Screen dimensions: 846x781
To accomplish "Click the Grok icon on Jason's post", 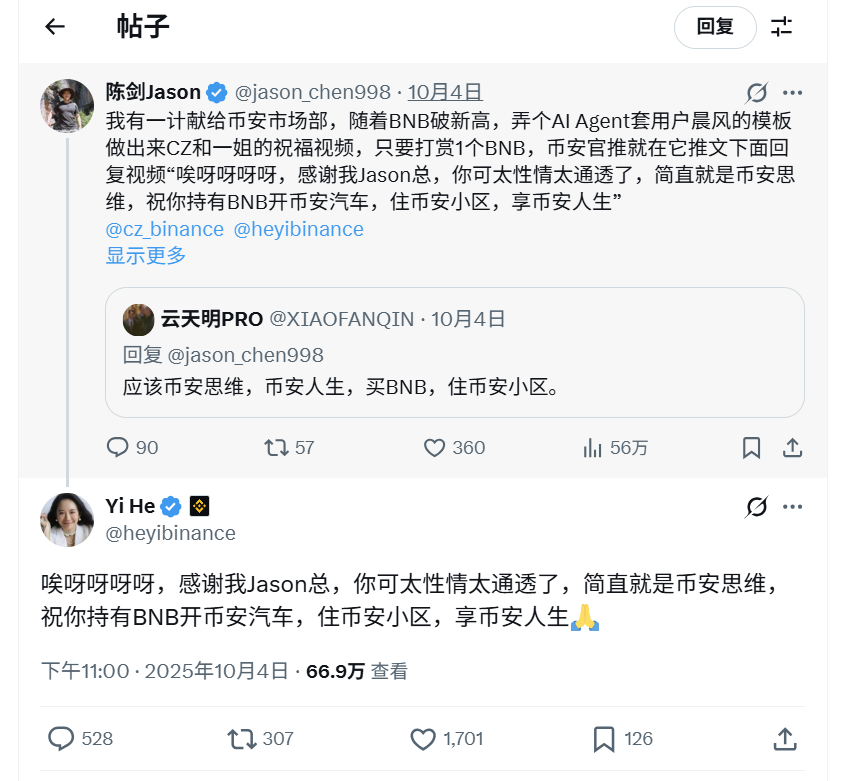I will point(757,93).
